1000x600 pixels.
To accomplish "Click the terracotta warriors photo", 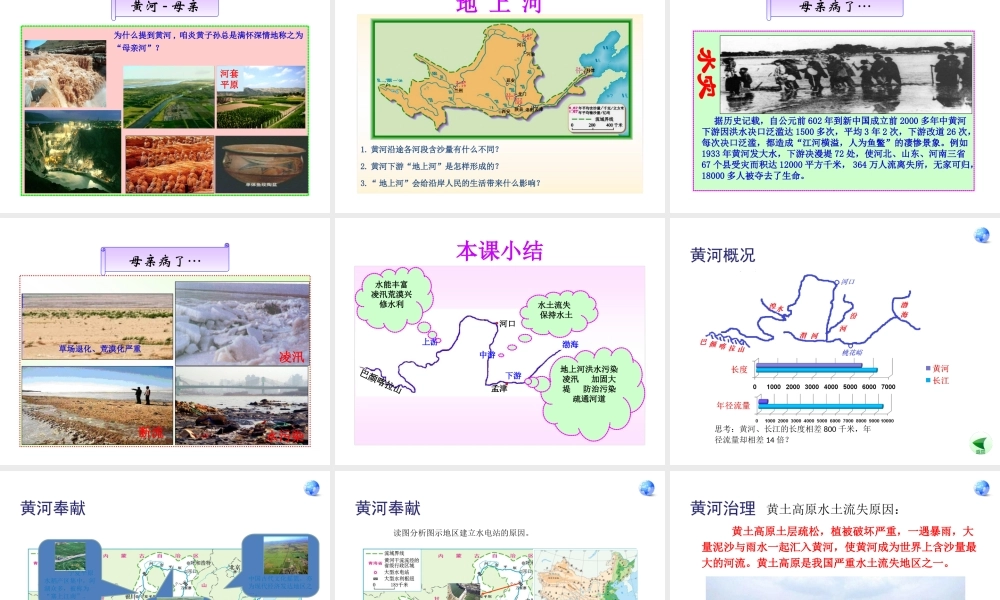I will point(170,164).
